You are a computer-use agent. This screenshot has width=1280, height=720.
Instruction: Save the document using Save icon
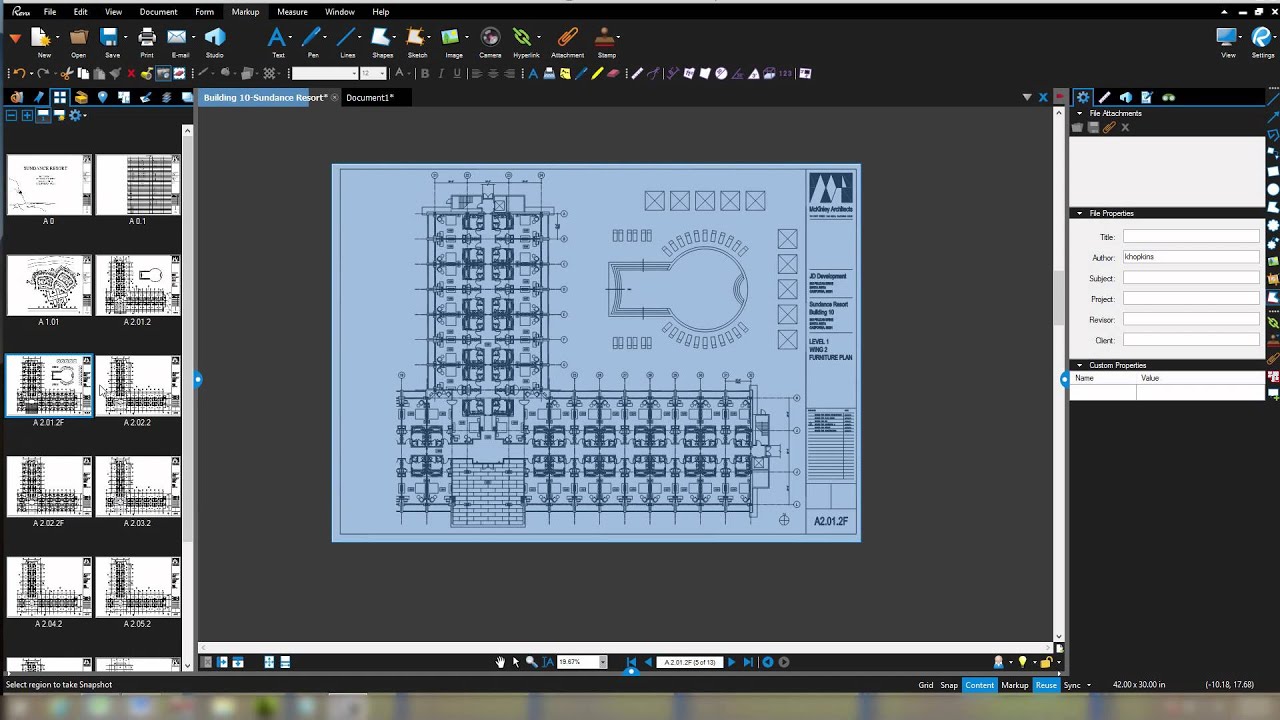110,38
